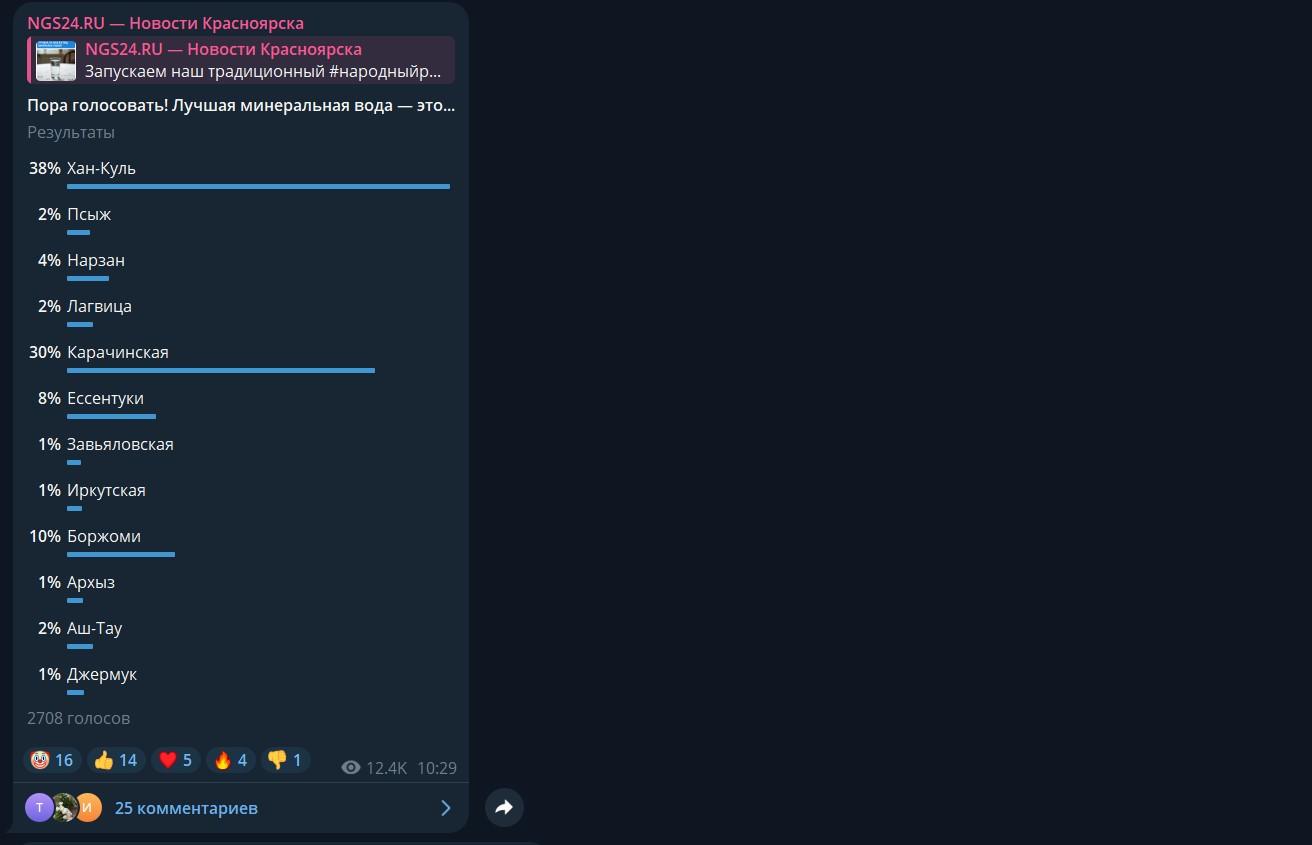Select the Боржоми poll option
The image size is (1312, 845).
[240, 544]
